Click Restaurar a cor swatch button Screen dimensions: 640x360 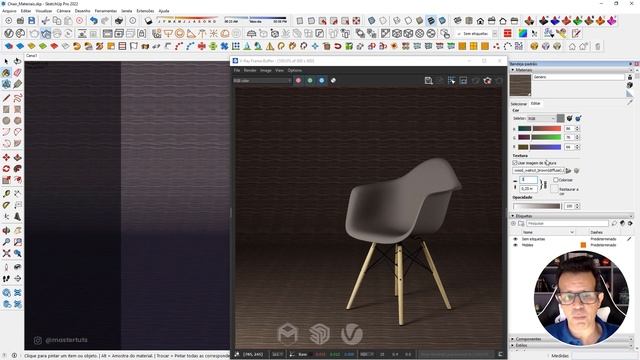(554, 189)
